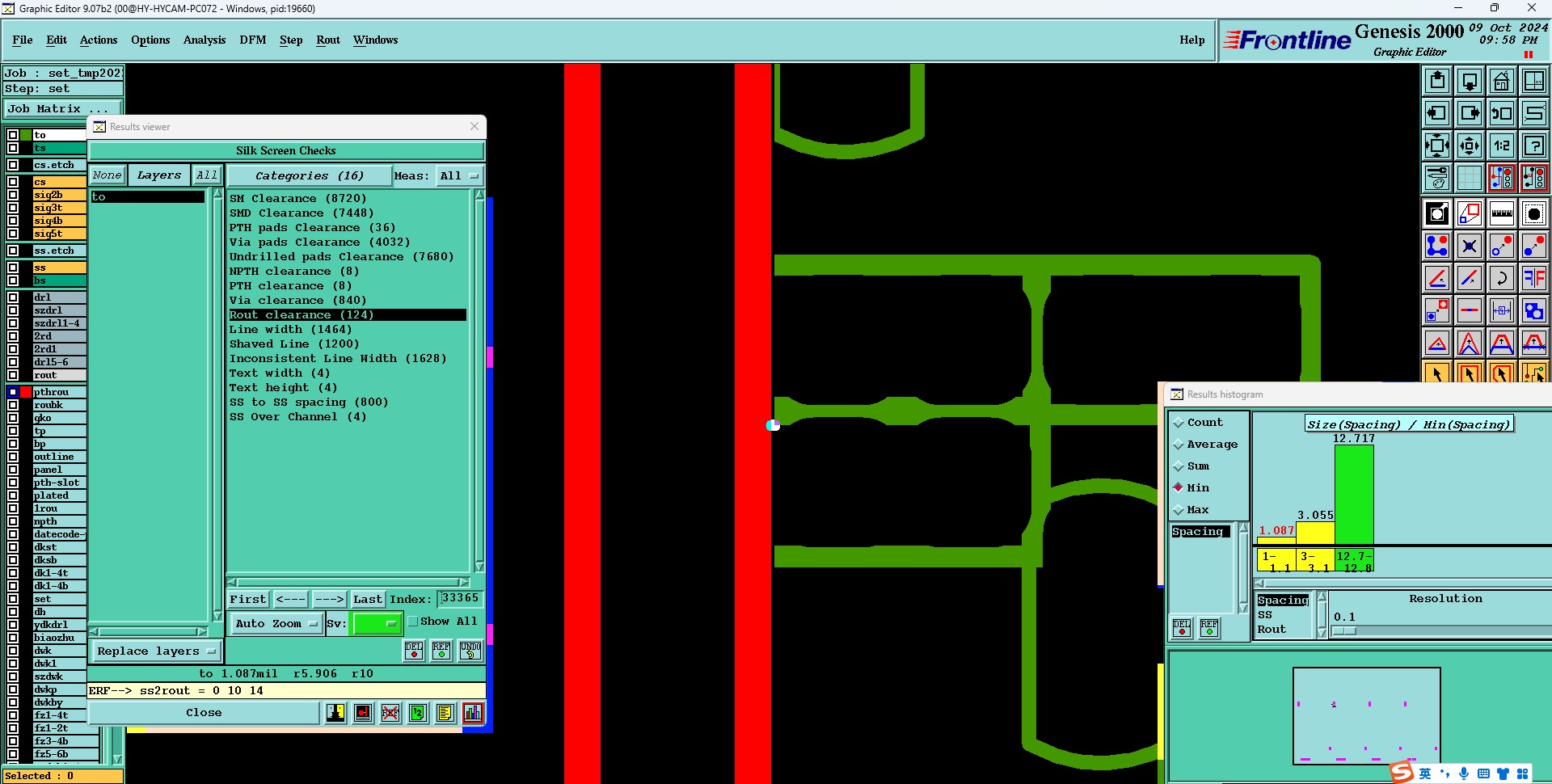
Task: Click the green 12.7-12.8 histogram bar
Action: click(x=1354, y=495)
